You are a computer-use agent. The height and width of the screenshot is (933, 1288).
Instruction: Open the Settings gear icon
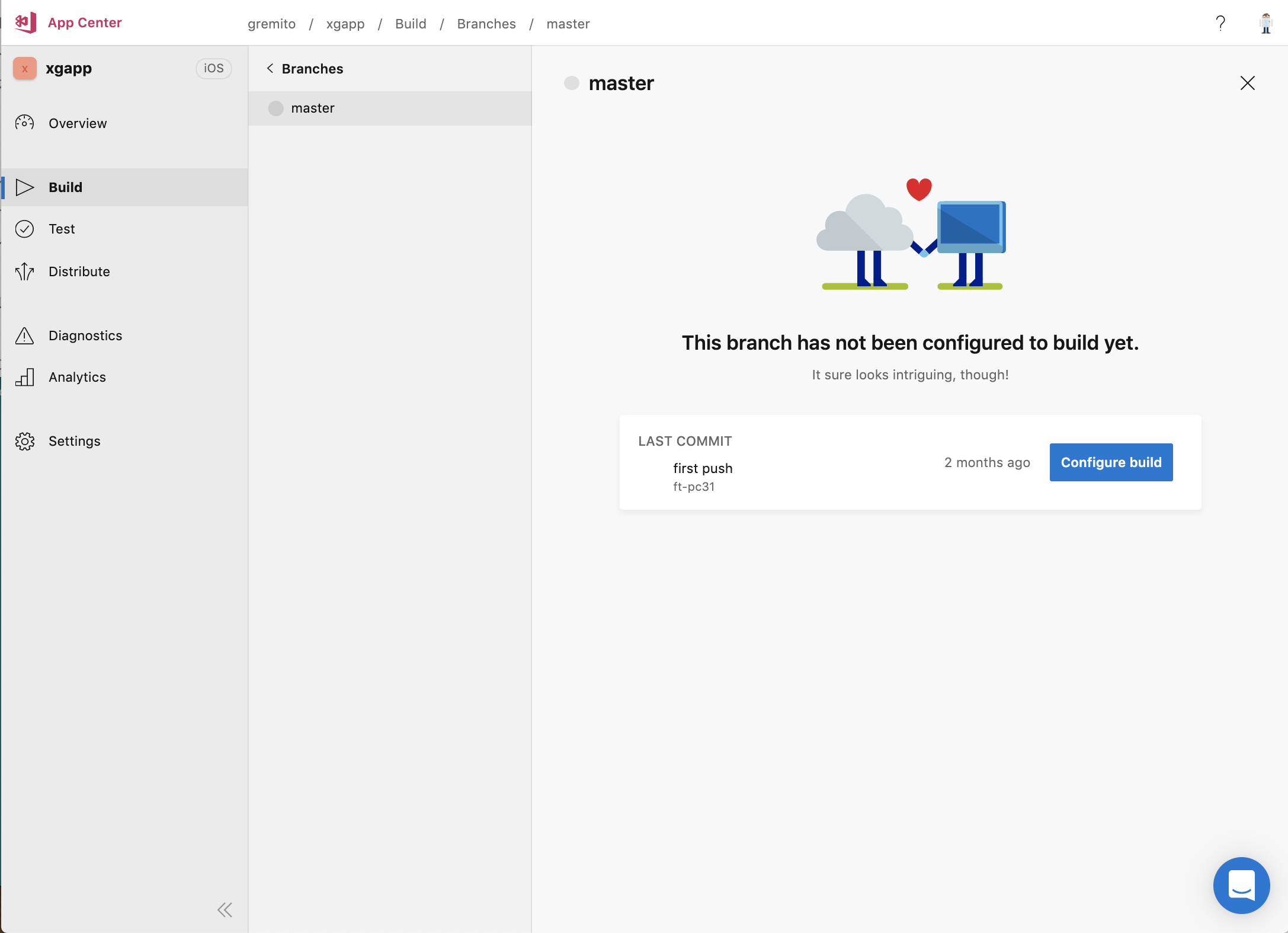pos(24,441)
